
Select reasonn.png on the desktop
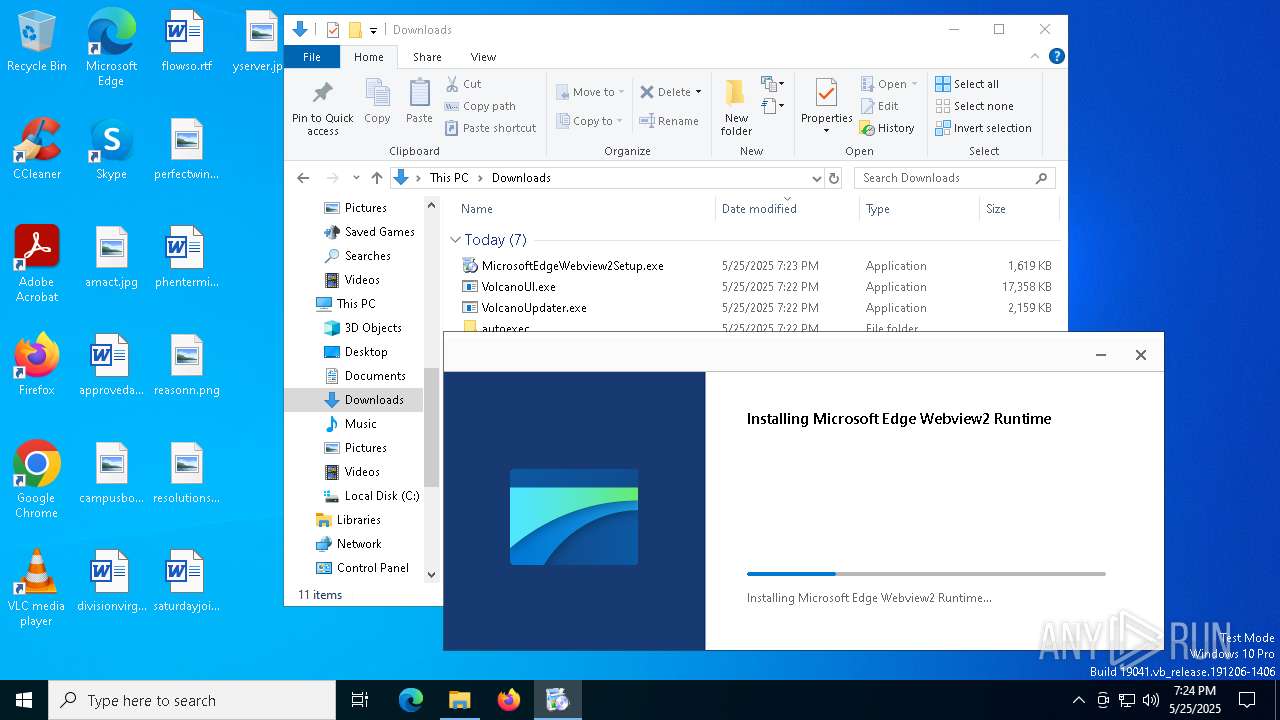[186, 366]
